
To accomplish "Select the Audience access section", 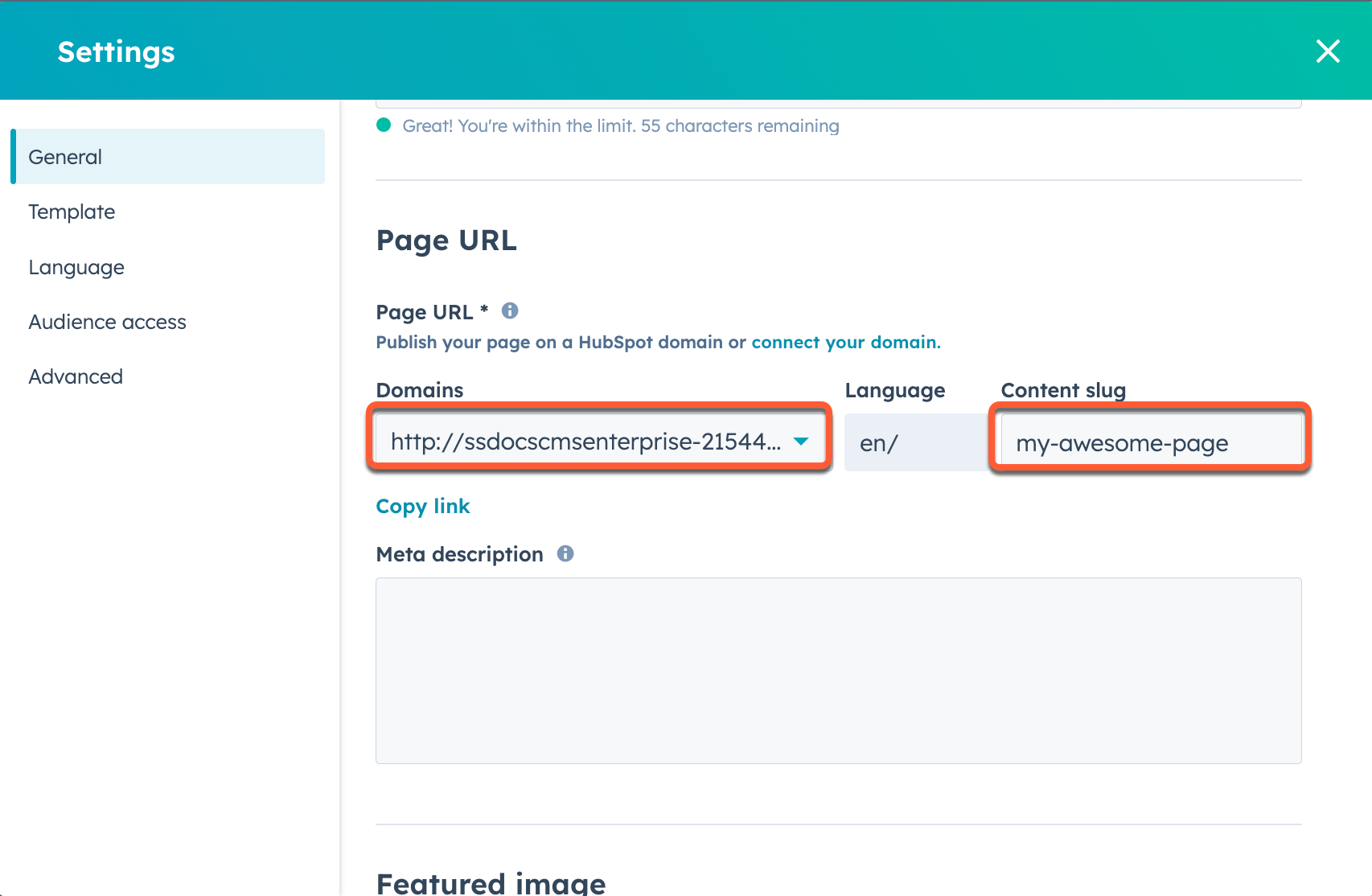I will (x=107, y=321).
